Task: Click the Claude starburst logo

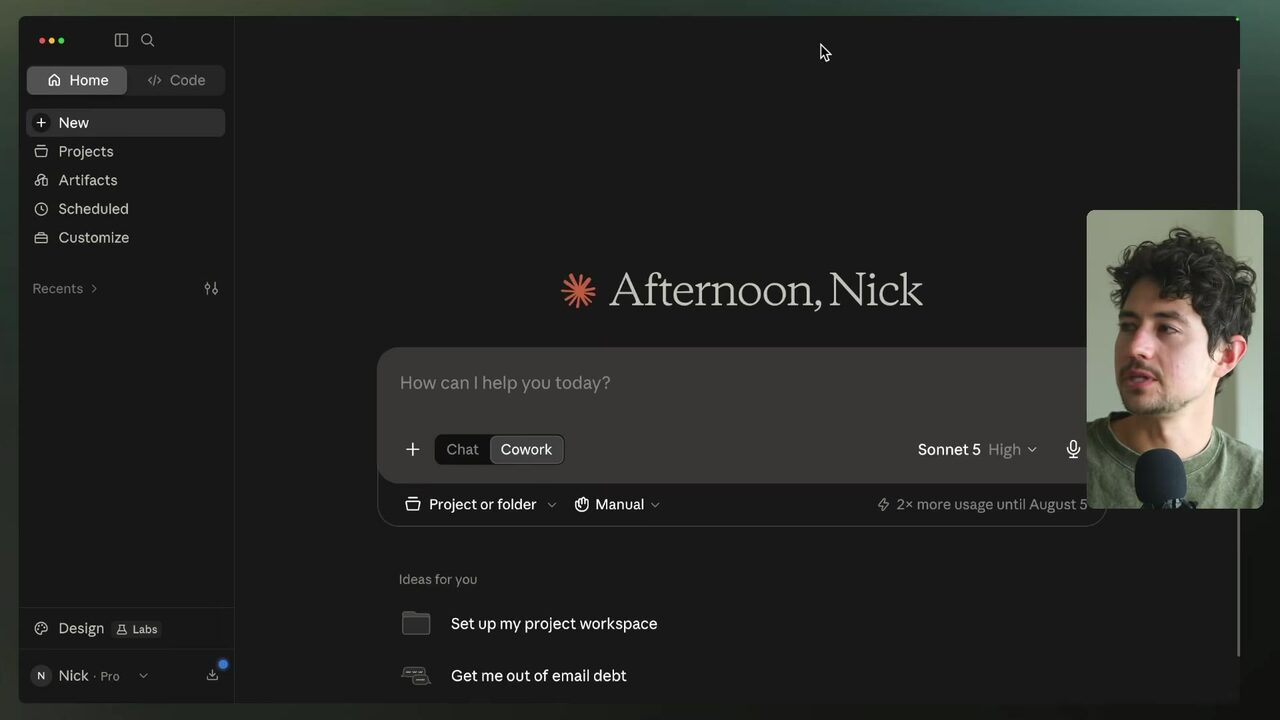Action: pos(578,290)
